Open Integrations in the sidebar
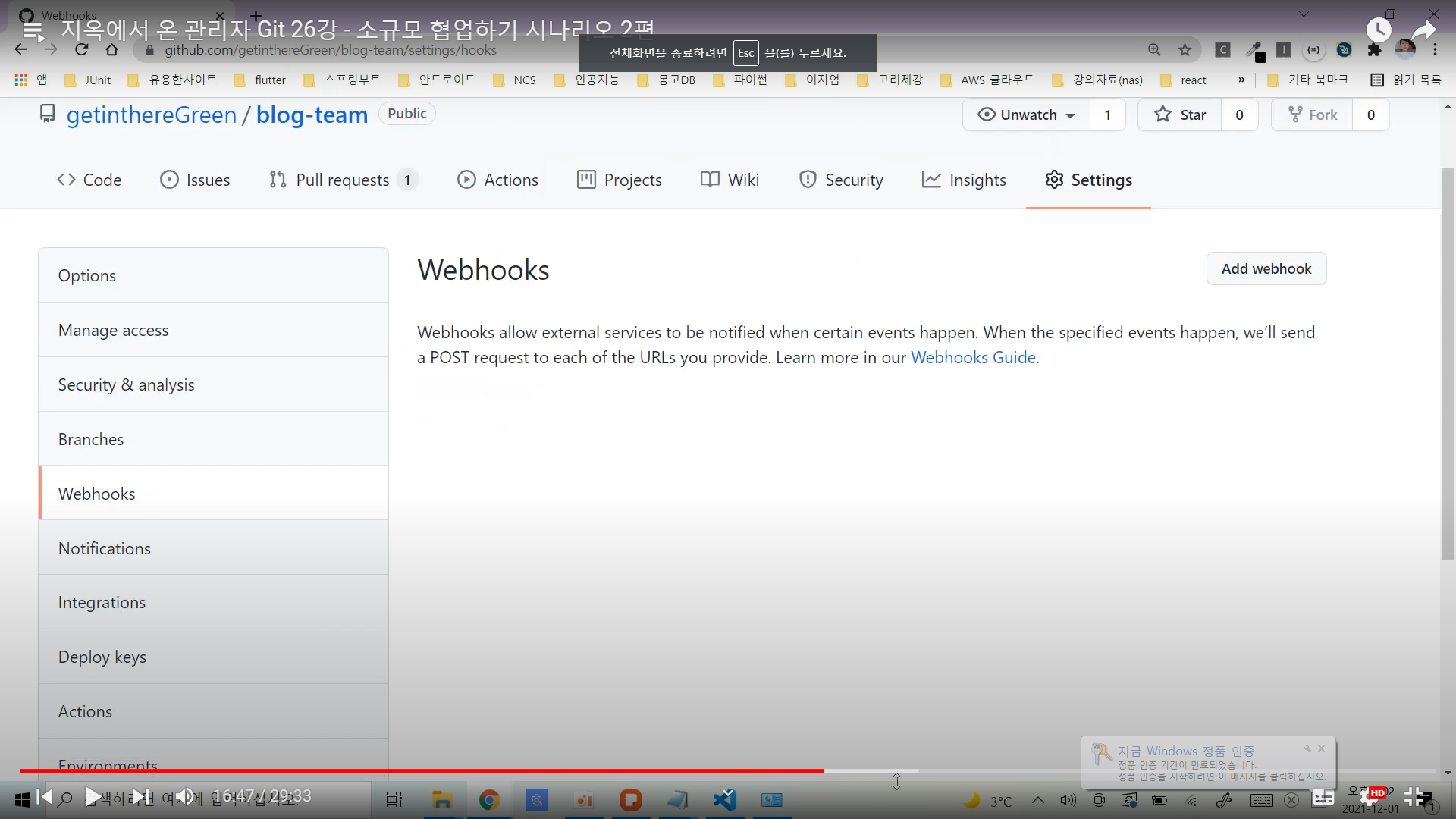Image resolution: width=1456 pixels, height=819 pixels. (x=214, y=602)
